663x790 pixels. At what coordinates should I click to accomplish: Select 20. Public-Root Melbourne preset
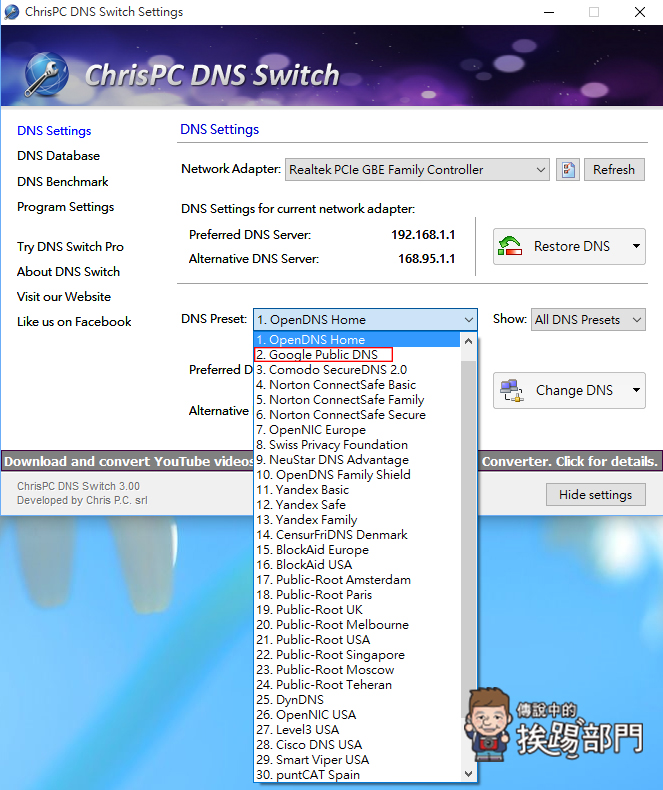(x=357, y=625)
